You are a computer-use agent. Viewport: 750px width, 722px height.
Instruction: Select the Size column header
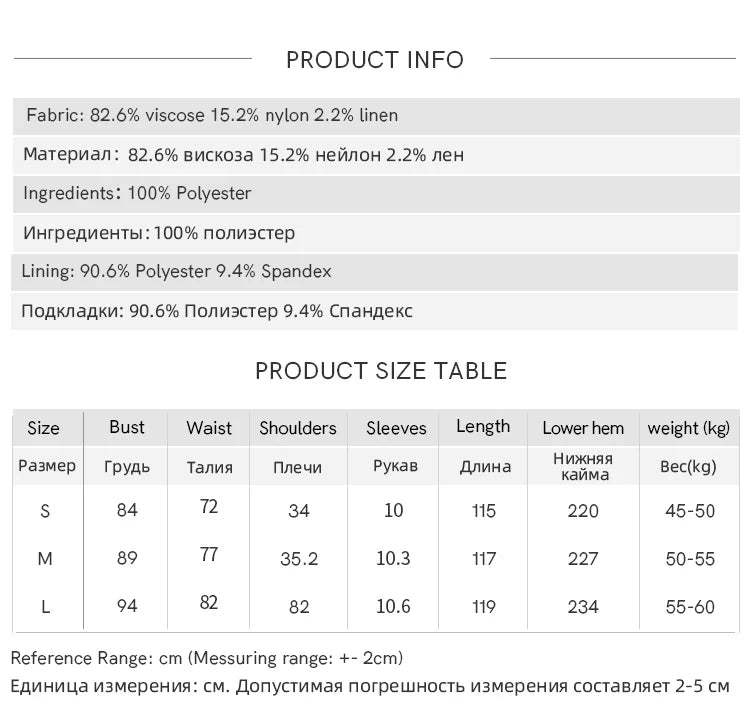[44, 428]
